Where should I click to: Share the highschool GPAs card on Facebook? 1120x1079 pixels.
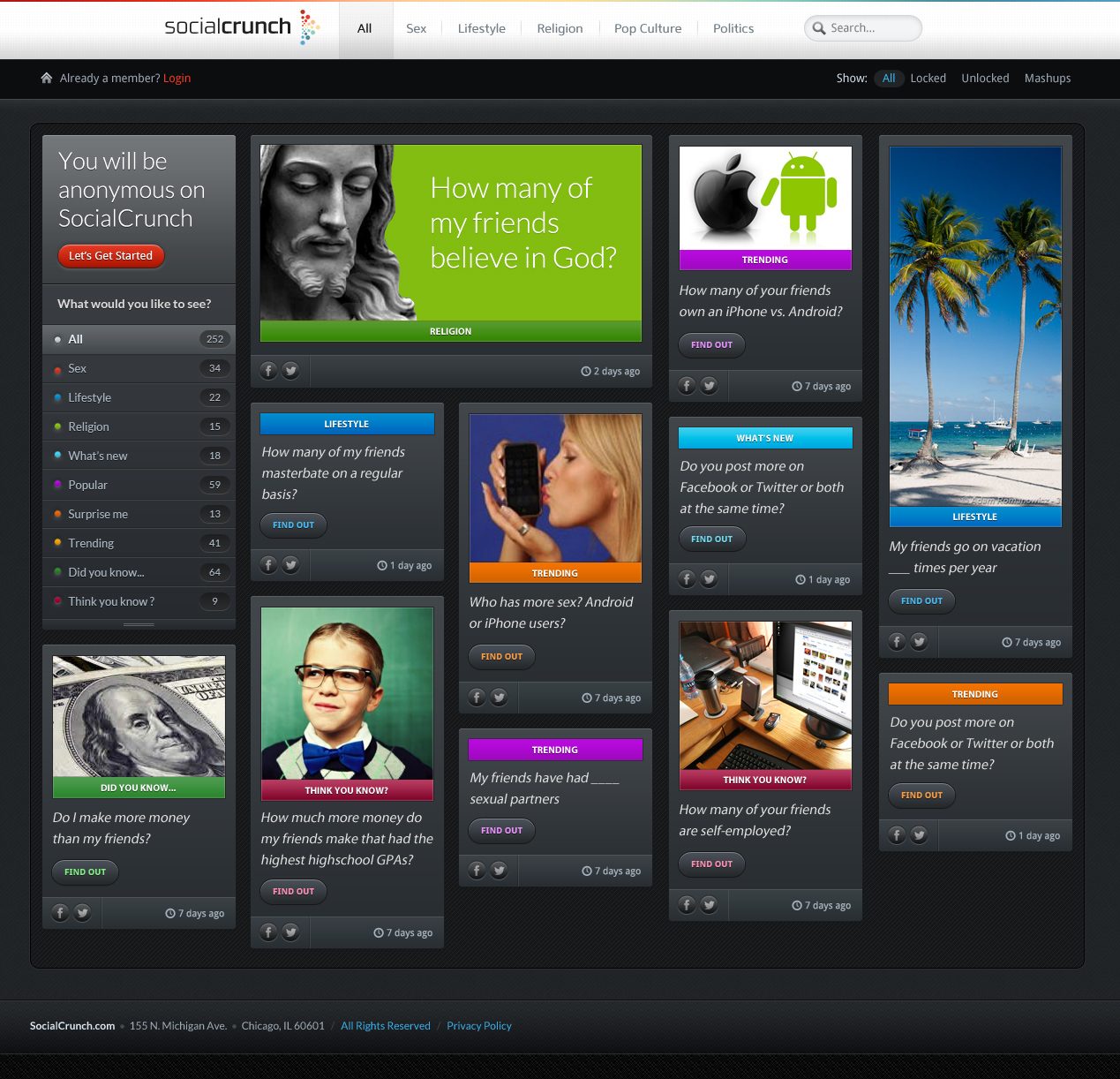[269, 932]
